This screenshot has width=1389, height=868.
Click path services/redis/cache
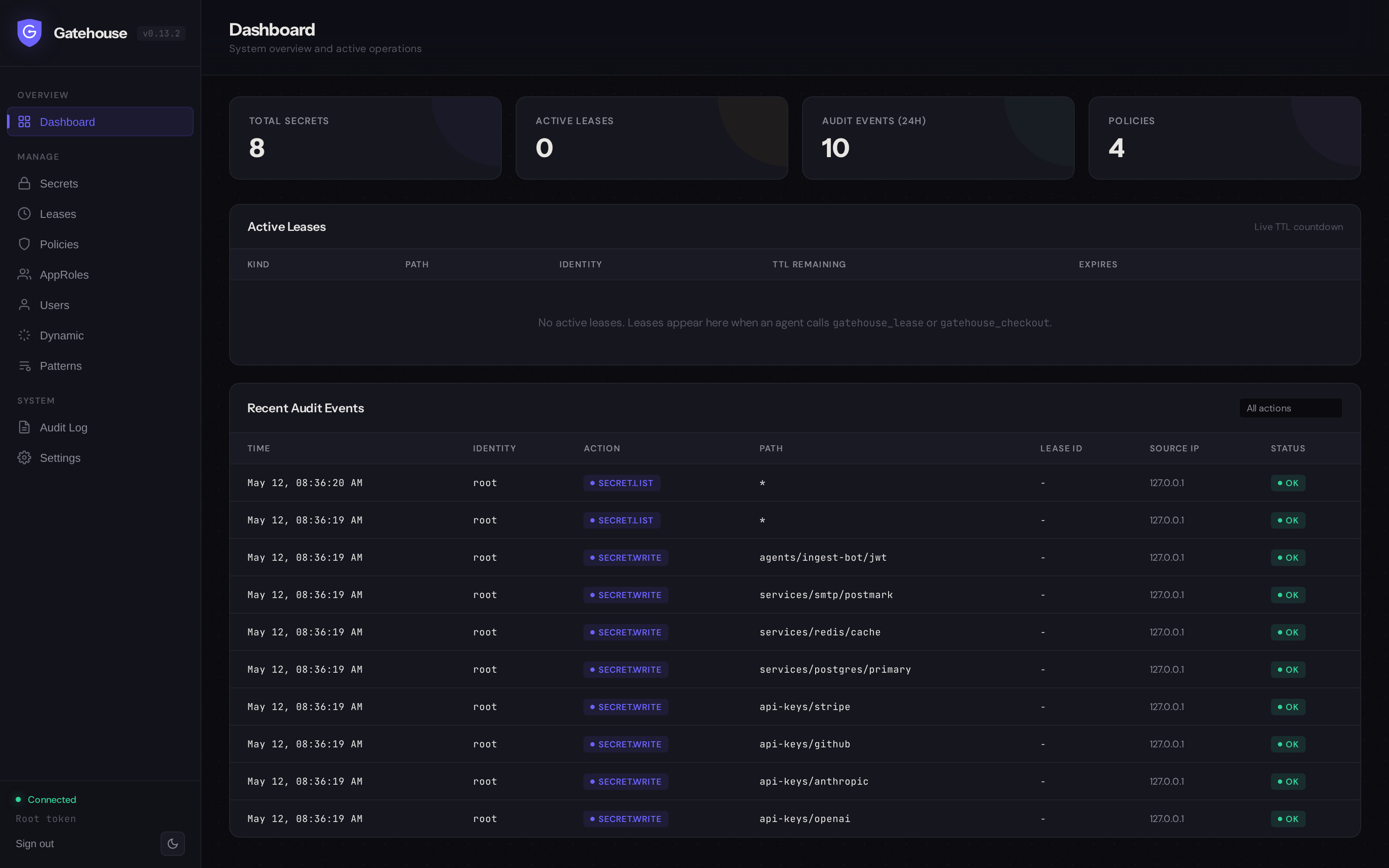pos(820,632)
